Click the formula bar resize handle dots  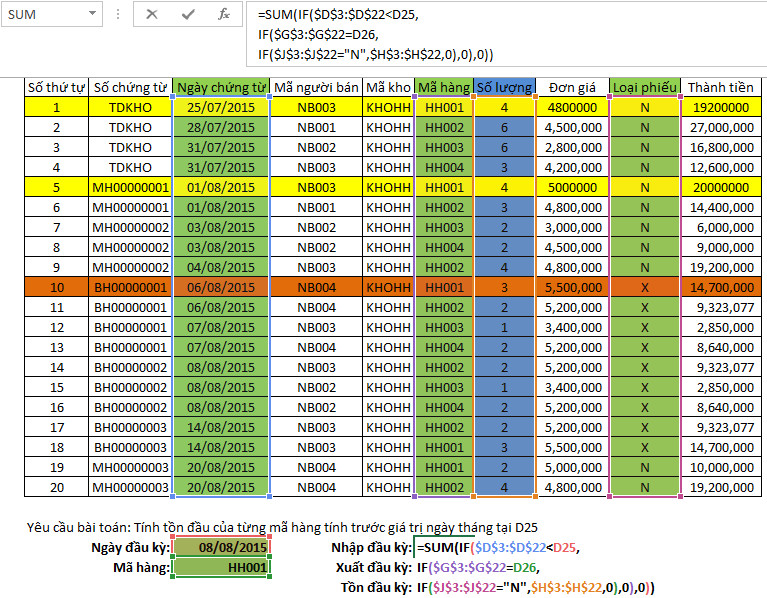[118, 15]
